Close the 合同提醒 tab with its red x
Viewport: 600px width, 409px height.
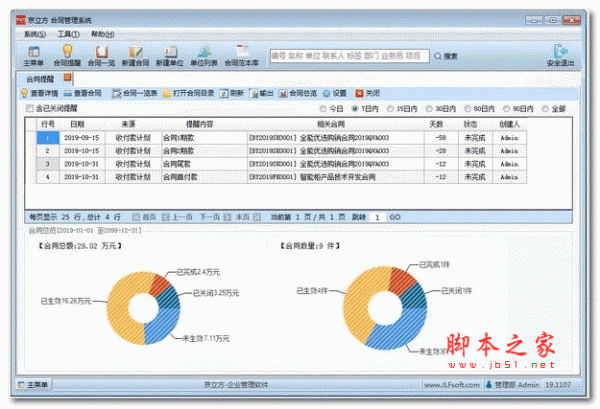pos(68,78)
